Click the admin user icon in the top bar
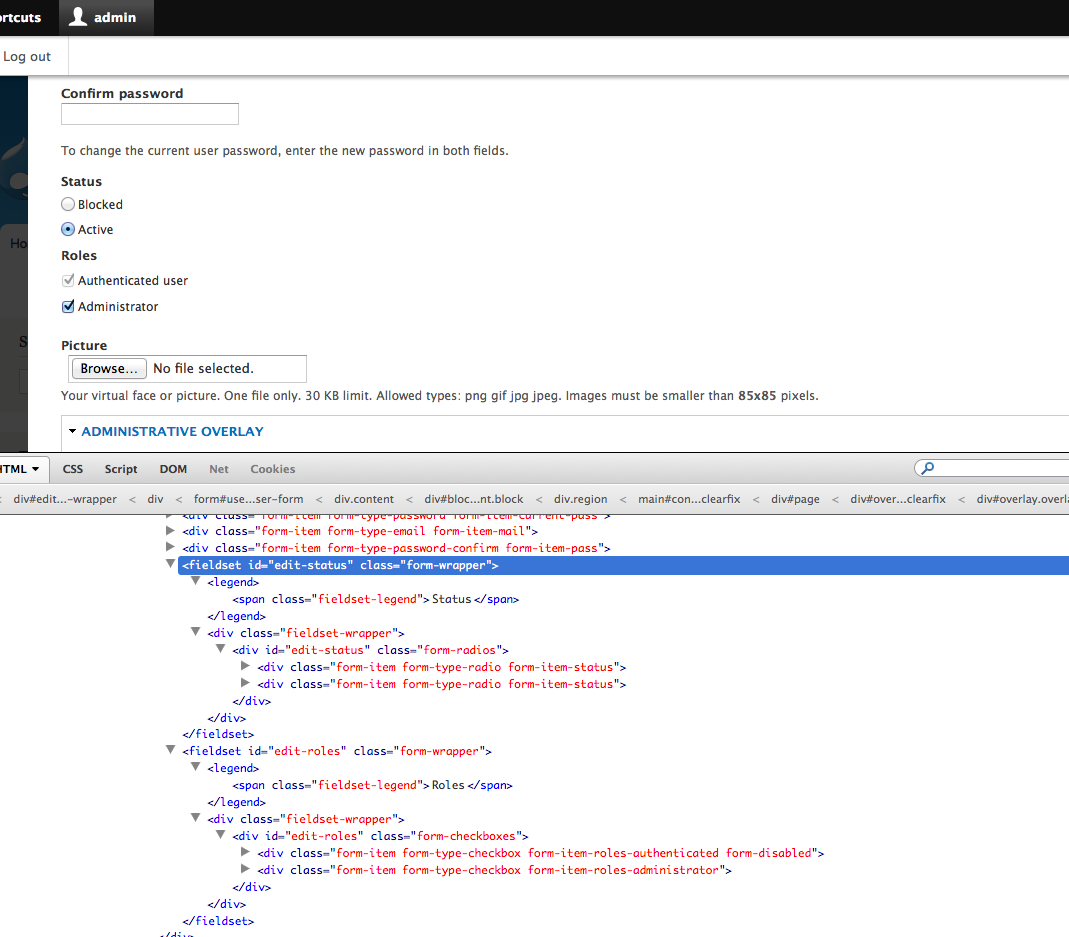Image resolution: width=1069 pixels, height=937 pixels. pos(77,17)
